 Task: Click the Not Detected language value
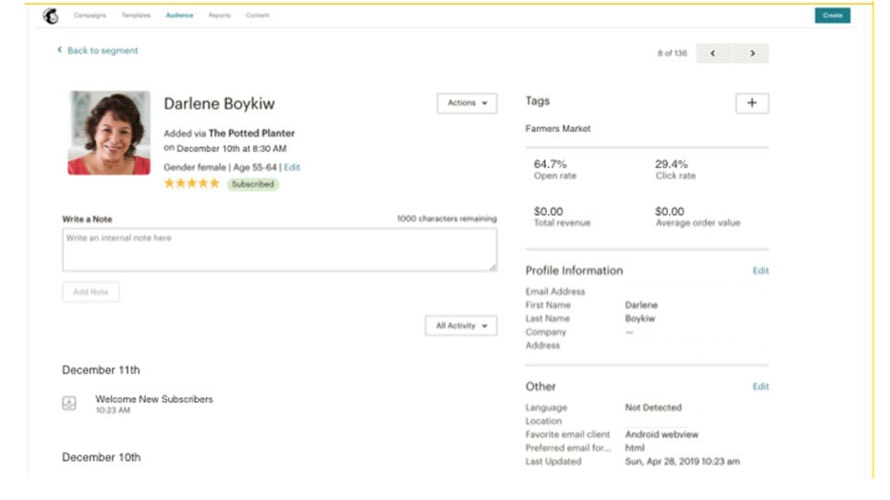[653, 407]
